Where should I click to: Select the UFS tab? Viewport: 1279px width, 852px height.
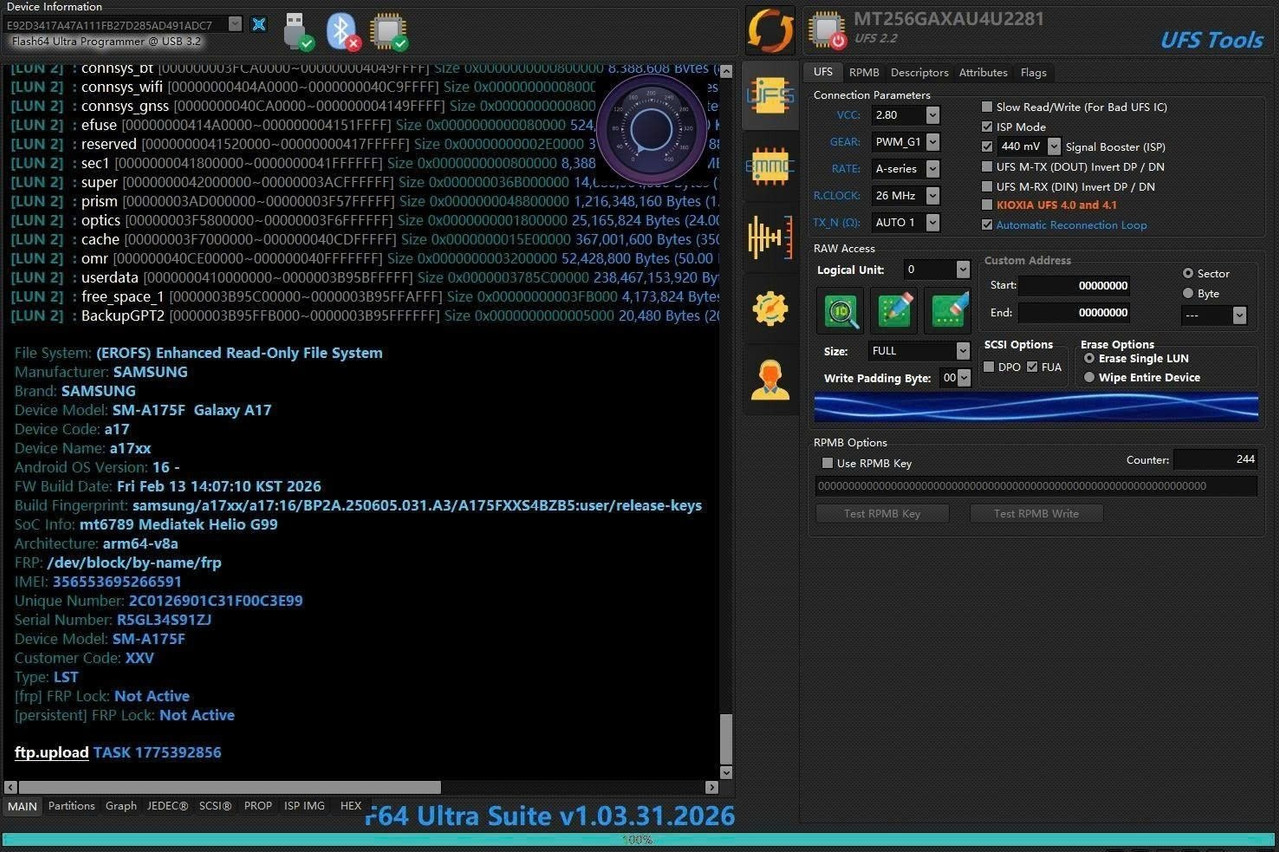click(823, 72)
